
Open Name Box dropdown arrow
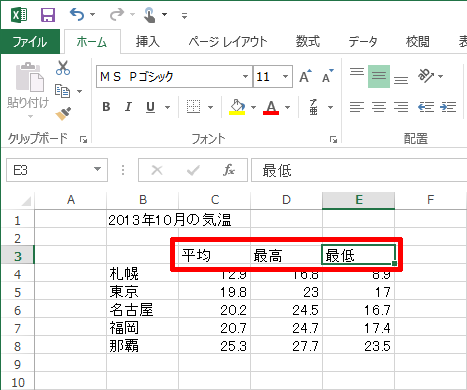[x=97, y=169]
